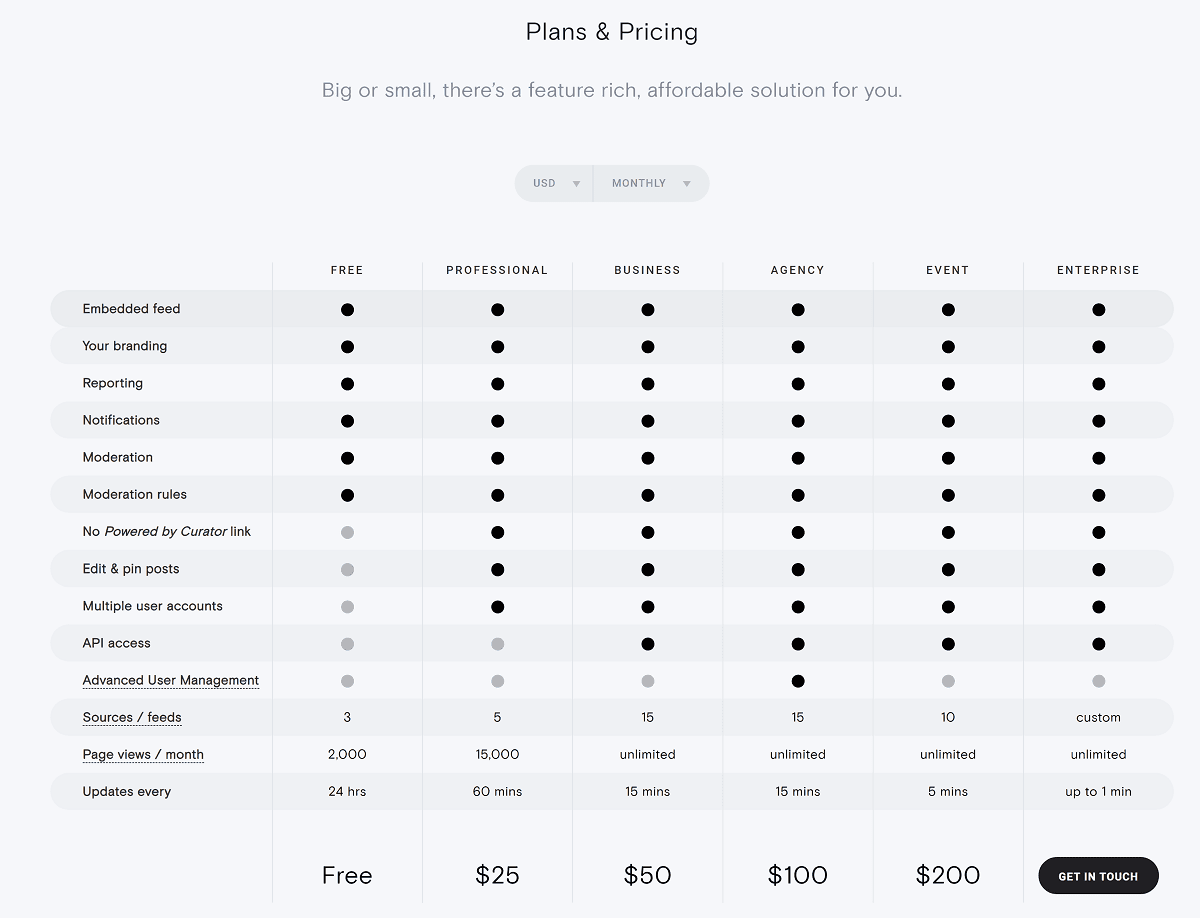Viewport: 1200px width, 918px height.
Task: Expand the currency selector chevron
Action: pos(578,183)
